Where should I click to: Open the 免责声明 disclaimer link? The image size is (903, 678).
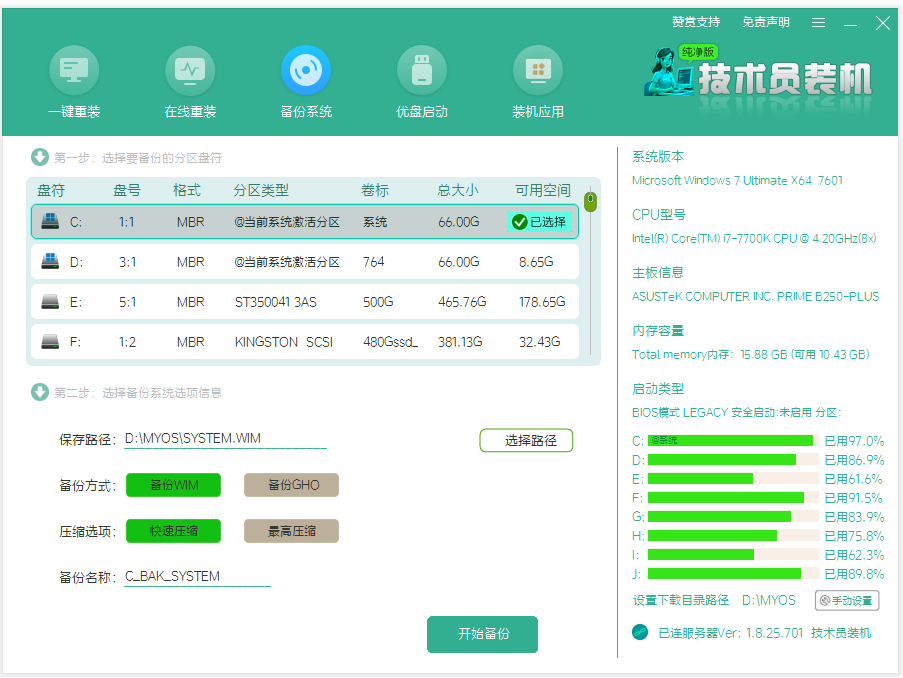(x=765, y=22)
